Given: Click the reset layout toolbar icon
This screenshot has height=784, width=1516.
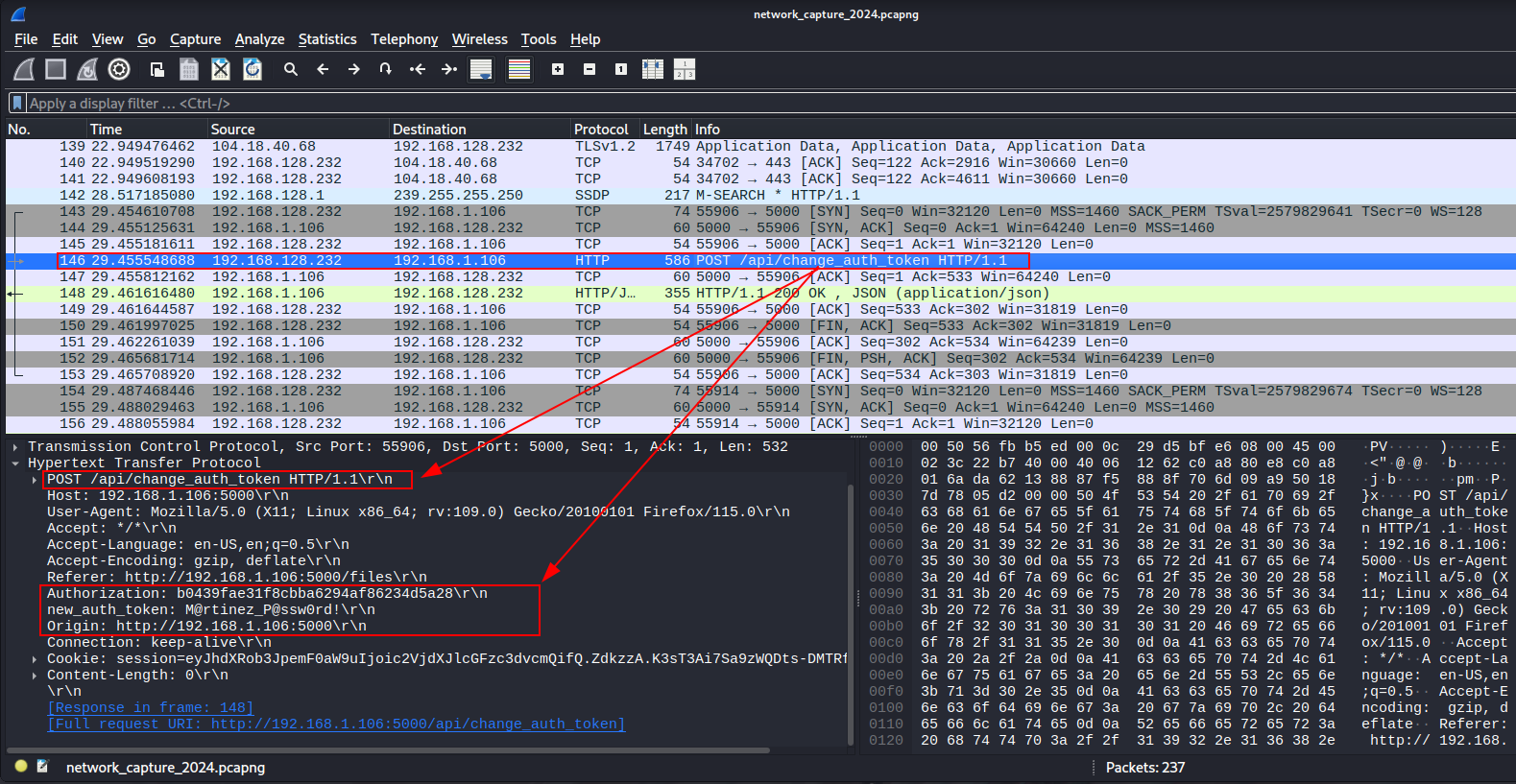Looking at the screenshot, I should tap(685, 69).
